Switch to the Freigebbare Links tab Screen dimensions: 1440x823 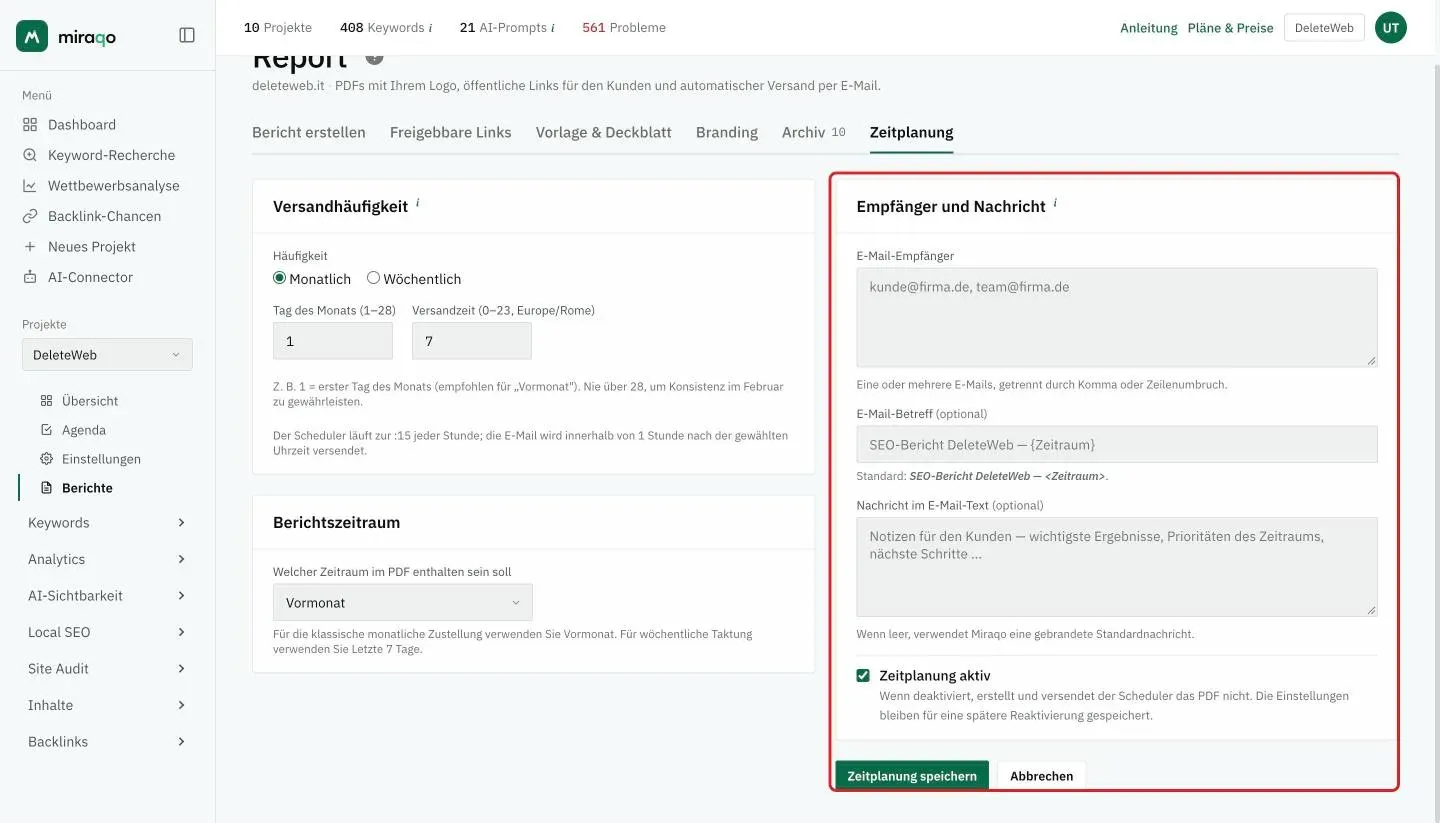tap(451, 132)
